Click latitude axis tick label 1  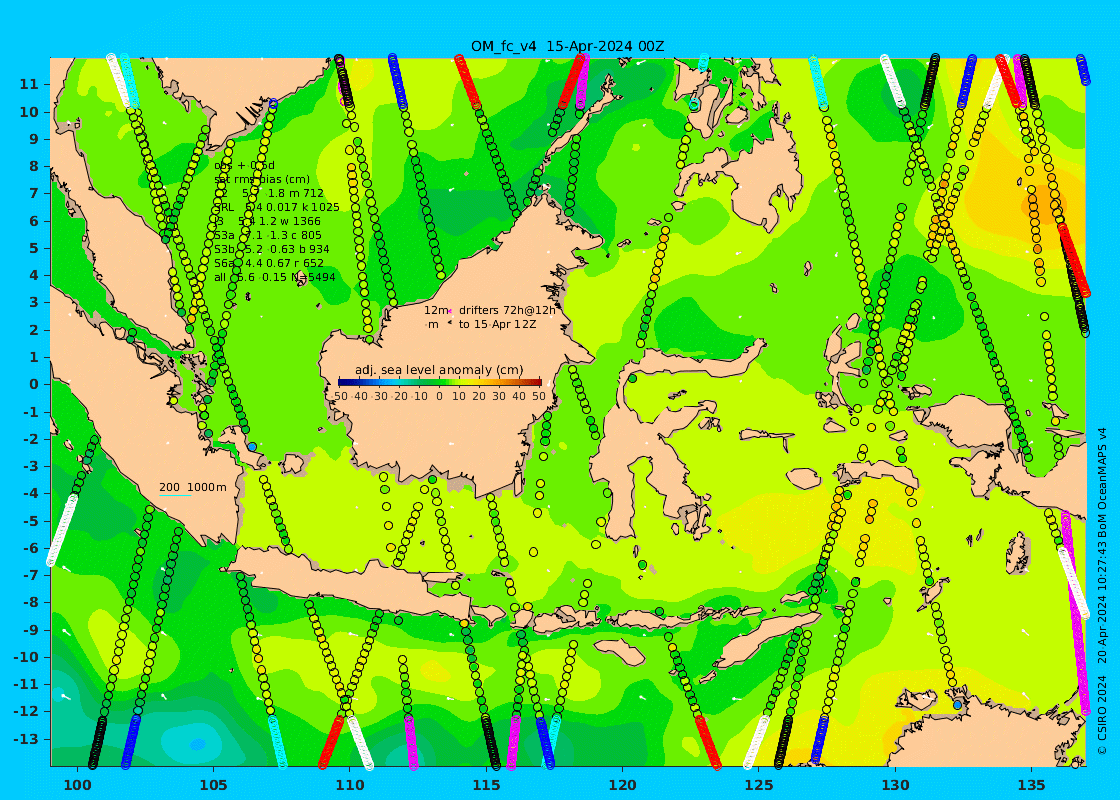tap(34, 356)
